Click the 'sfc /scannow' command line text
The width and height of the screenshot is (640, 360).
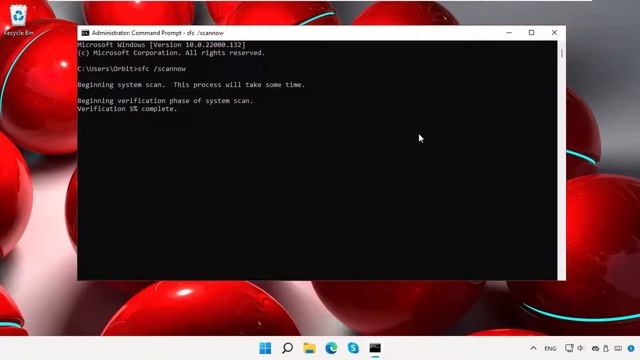point(162,69)
